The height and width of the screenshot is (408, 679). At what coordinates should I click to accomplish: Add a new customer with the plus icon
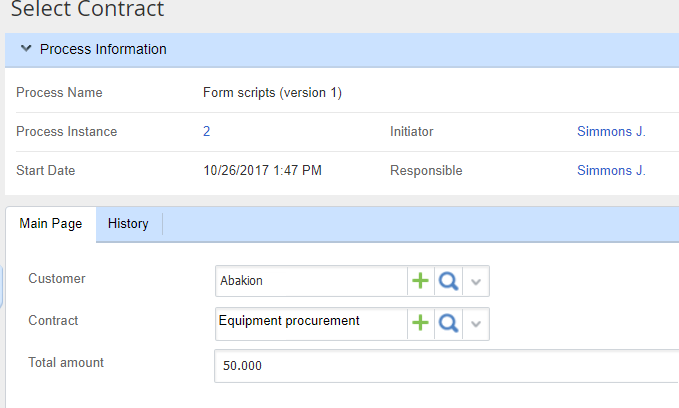click(x=421, y=282)
